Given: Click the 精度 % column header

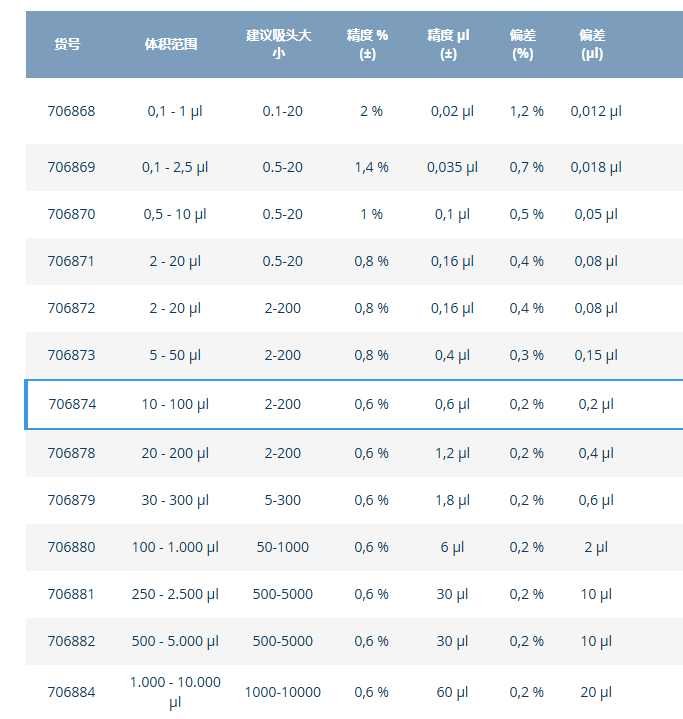Looking at the screenshot, I should coord(367,44).
